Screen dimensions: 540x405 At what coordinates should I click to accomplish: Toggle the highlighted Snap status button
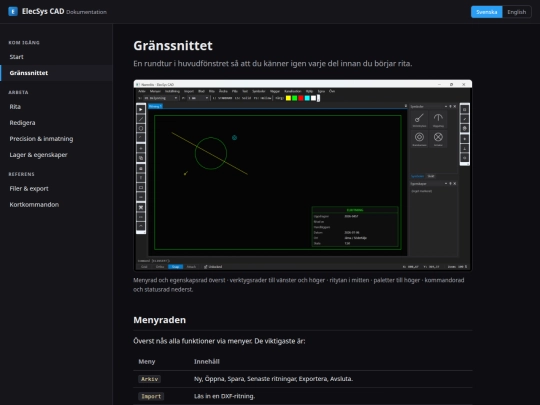(x=175, y=267)
